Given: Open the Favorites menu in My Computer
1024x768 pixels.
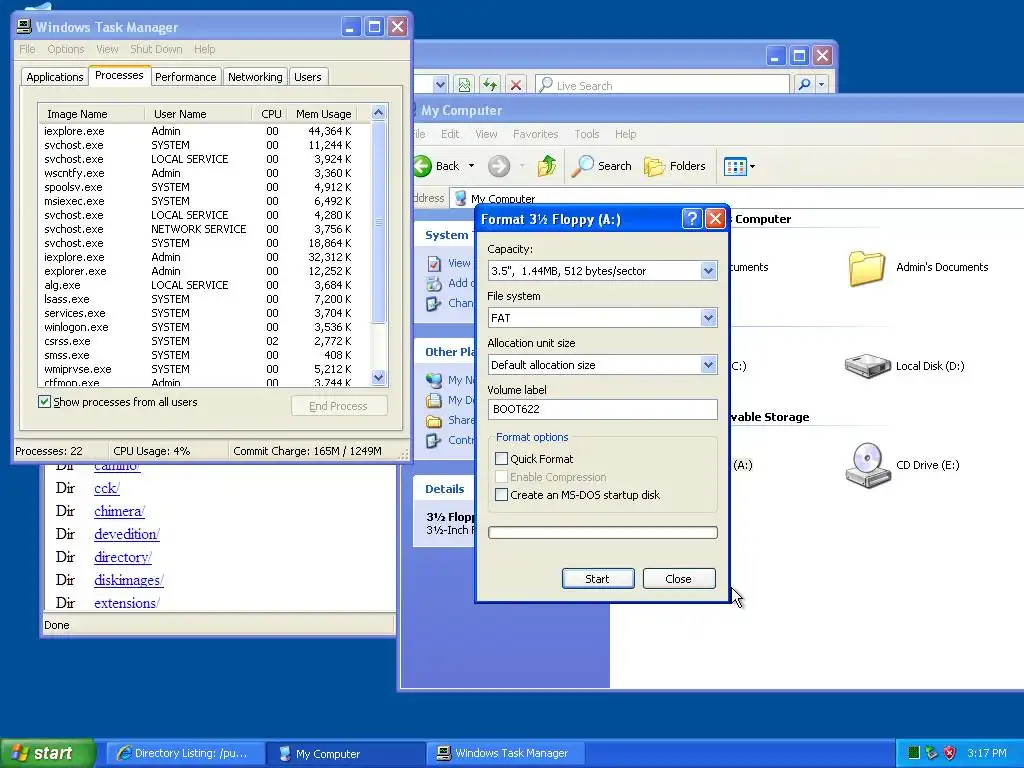Looking at the screenshot, I should pyautogui.click(x=536, y=134).
